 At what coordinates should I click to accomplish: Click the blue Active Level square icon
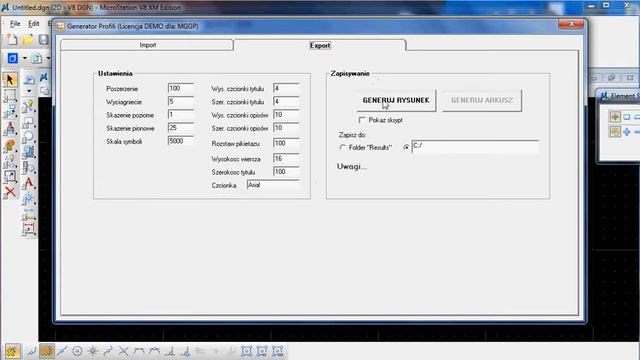(x=13, y=58)
